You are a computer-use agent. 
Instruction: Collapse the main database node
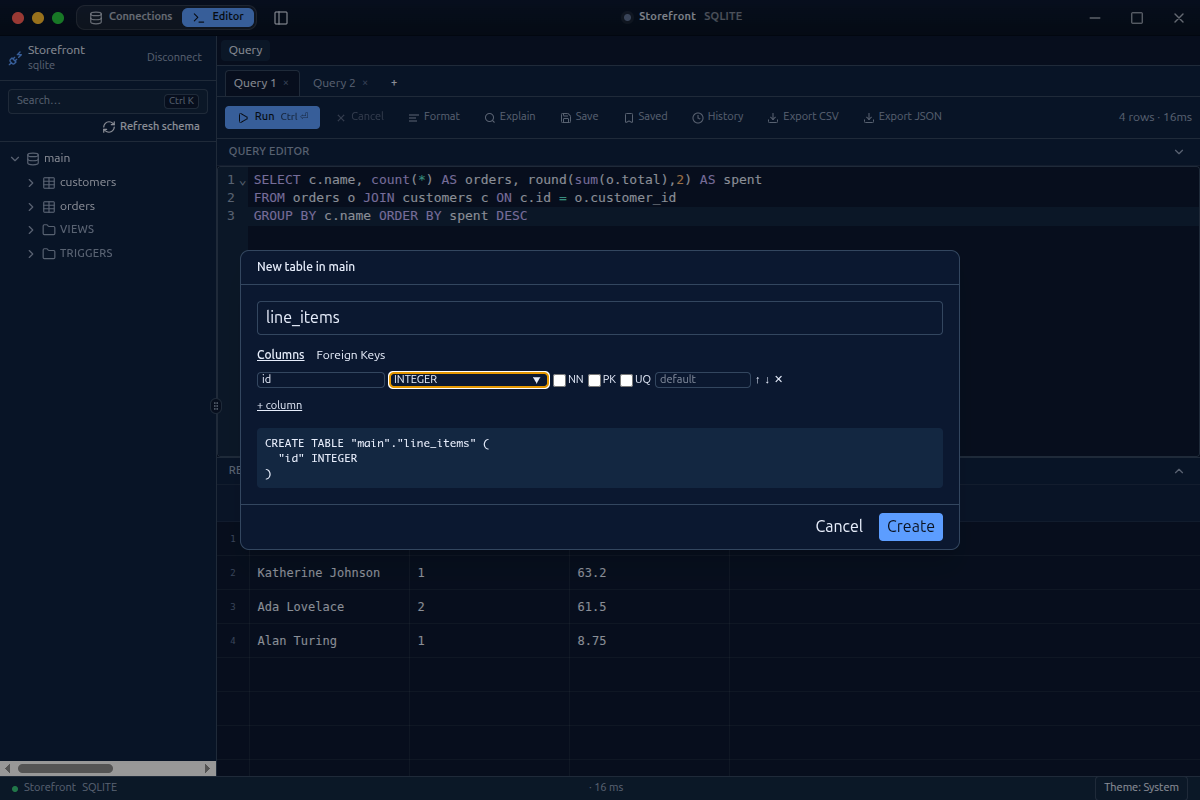[15, 158]
